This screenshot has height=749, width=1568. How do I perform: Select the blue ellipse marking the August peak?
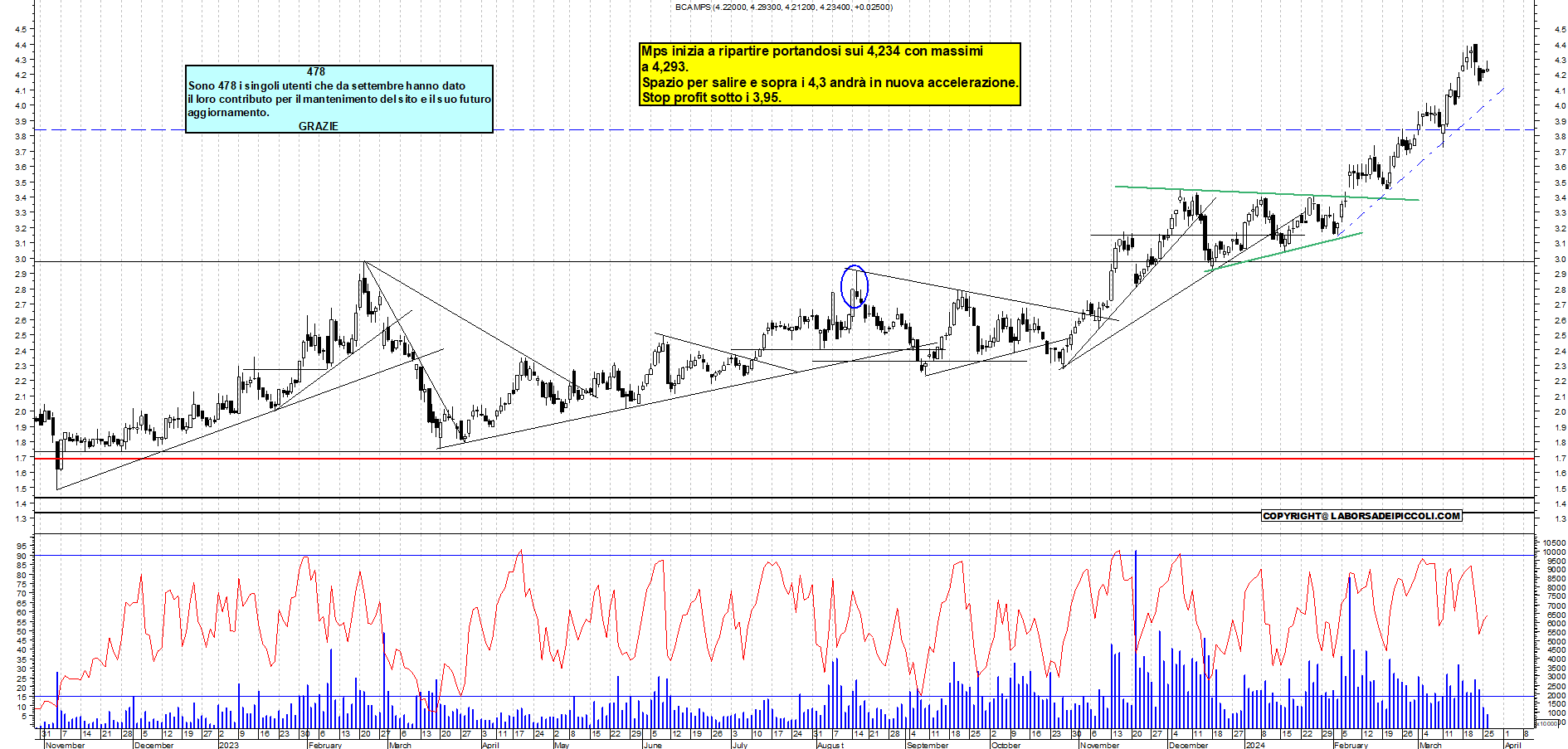[855, 286]
